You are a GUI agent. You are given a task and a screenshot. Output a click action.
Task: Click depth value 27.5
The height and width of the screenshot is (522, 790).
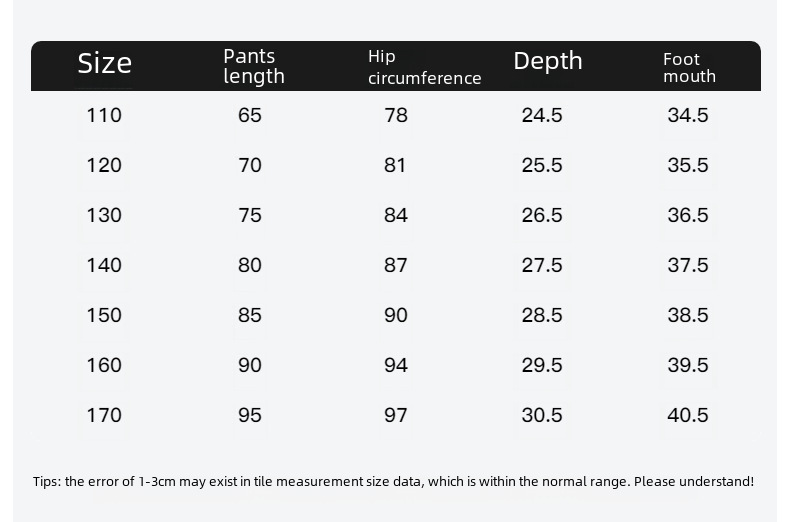click(x=542, y=265)
